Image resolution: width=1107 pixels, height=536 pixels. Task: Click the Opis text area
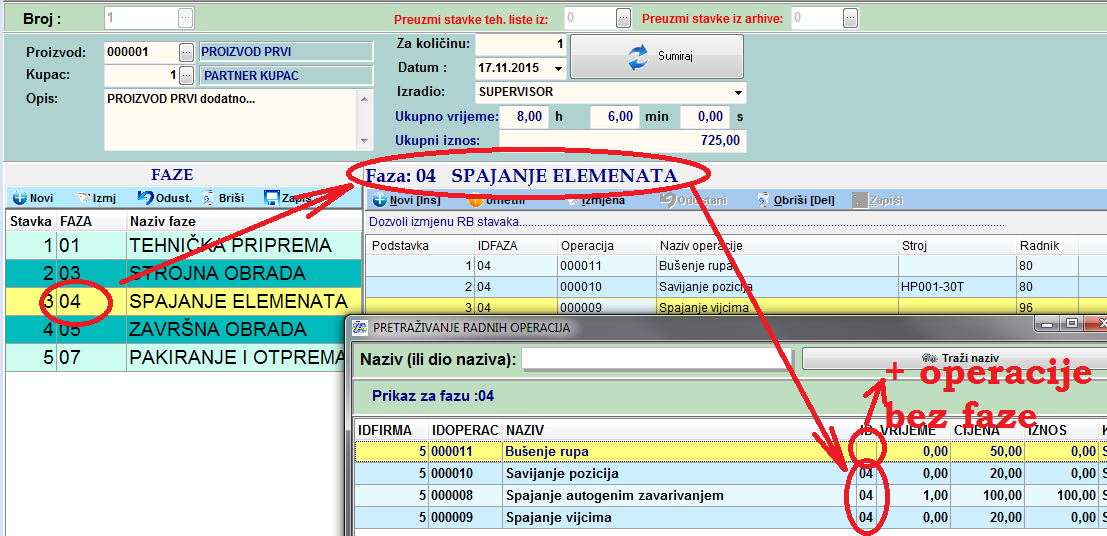[232, 119]
